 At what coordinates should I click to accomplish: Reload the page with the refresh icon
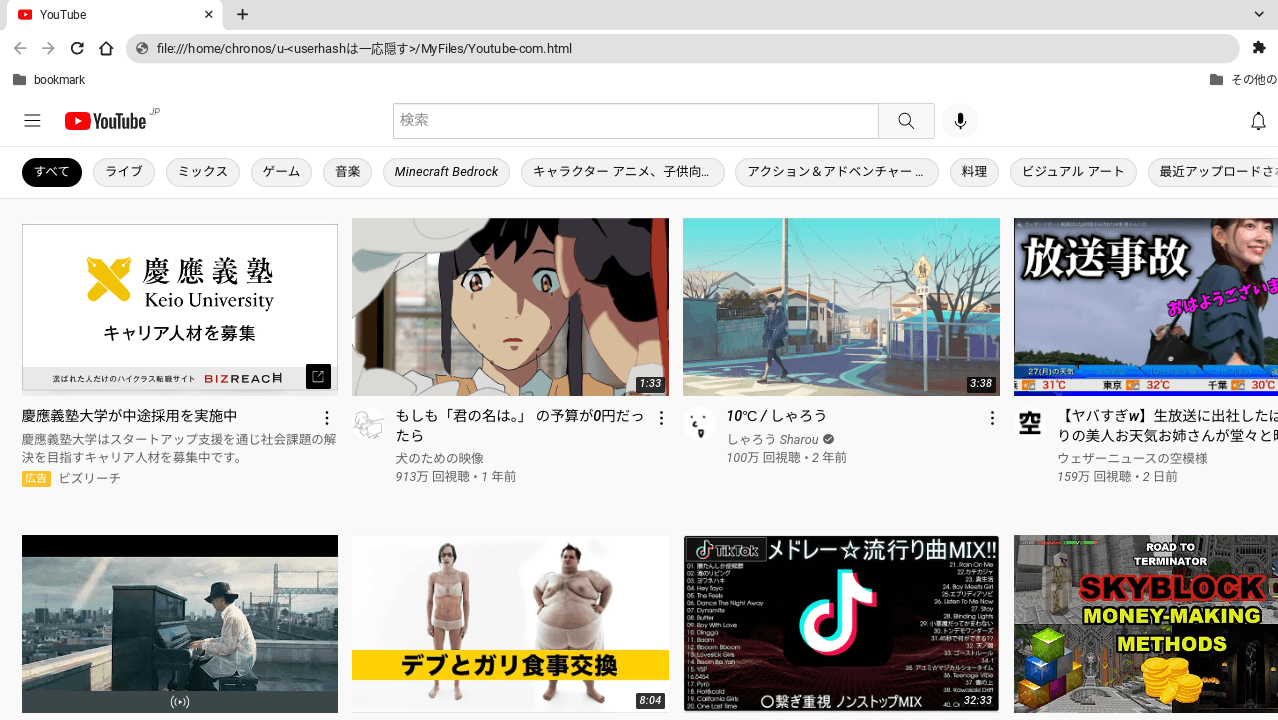[76, 47]
